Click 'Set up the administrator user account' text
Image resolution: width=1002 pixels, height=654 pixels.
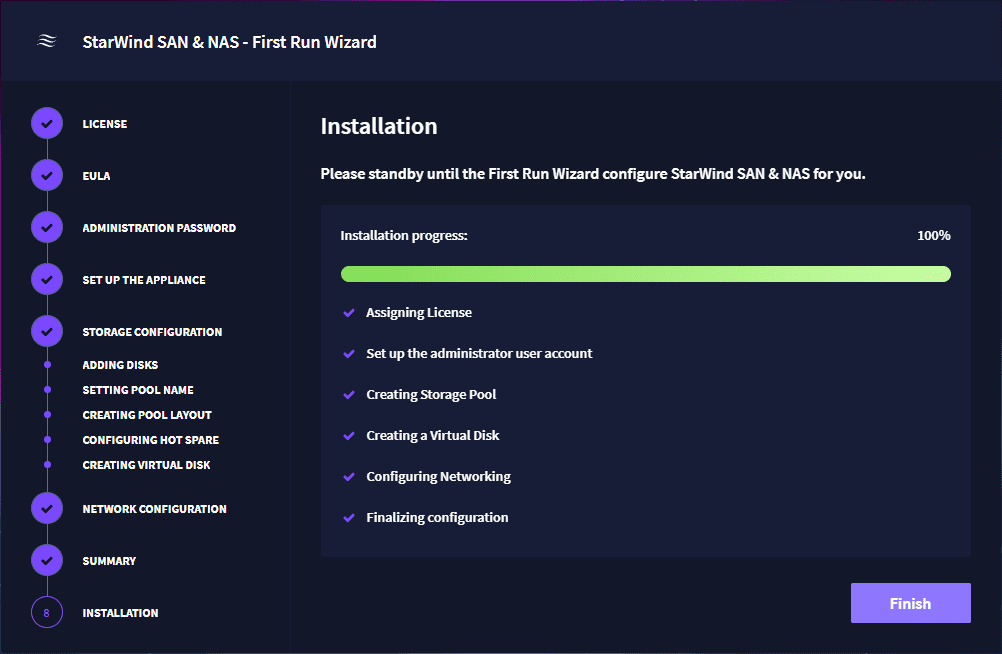(479, 354)
